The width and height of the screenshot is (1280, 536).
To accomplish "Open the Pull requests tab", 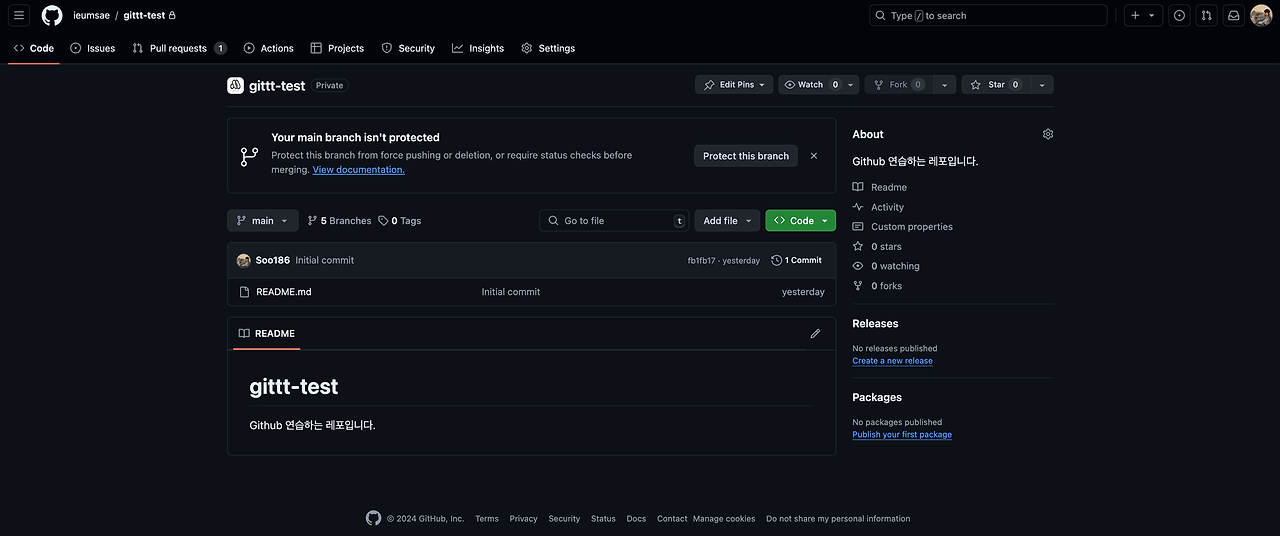I will (180, 48).
